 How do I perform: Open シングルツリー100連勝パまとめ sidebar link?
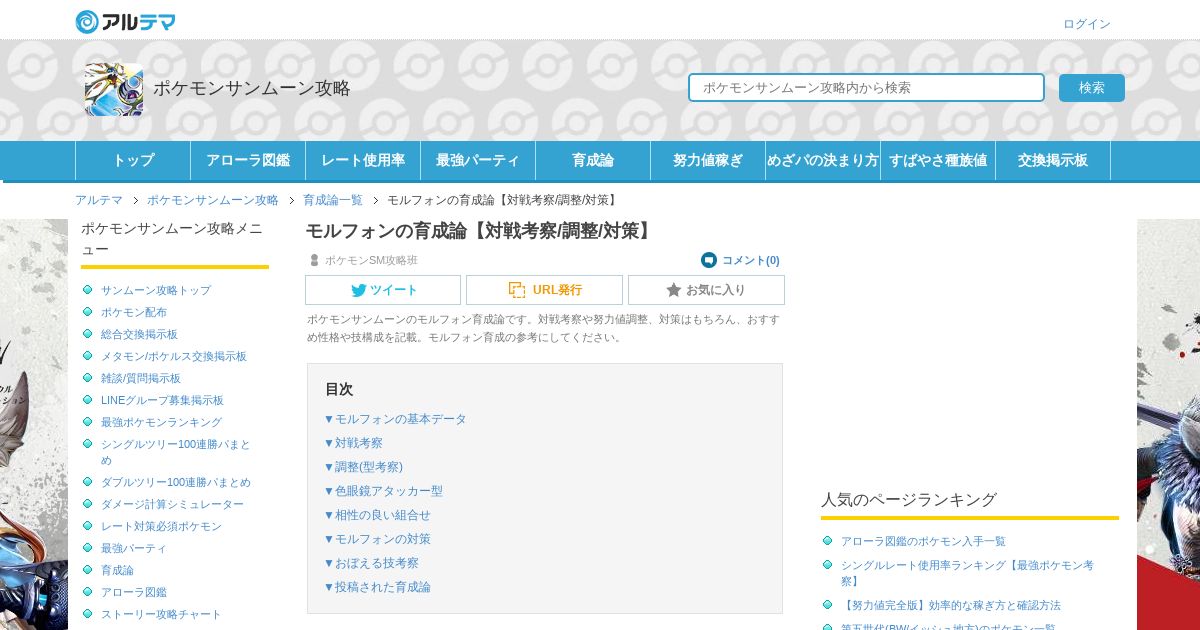(x=176, y=452)
